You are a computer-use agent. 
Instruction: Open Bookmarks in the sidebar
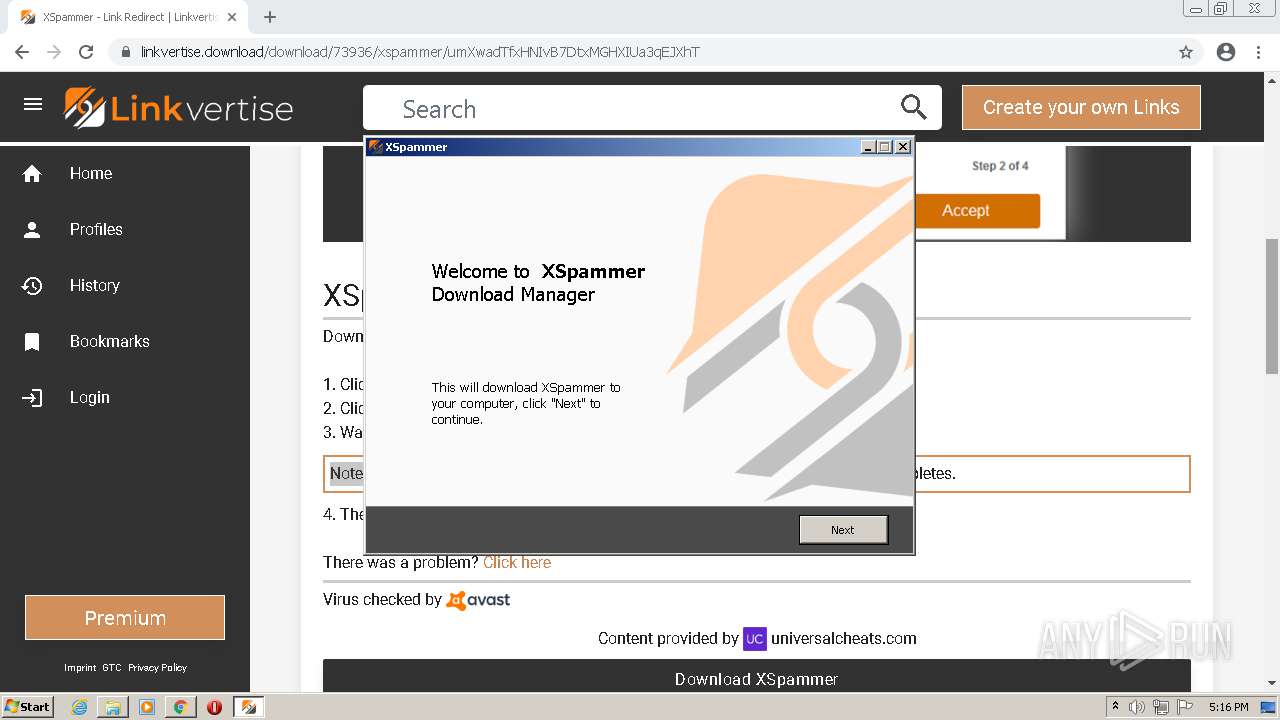point(110,341)
